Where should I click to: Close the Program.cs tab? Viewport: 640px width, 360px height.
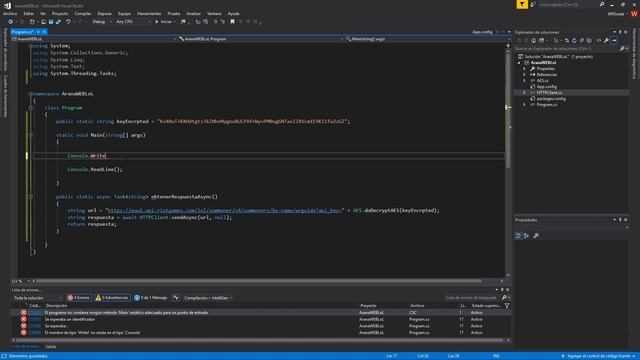pyautogui.click(x=44, y=32)
